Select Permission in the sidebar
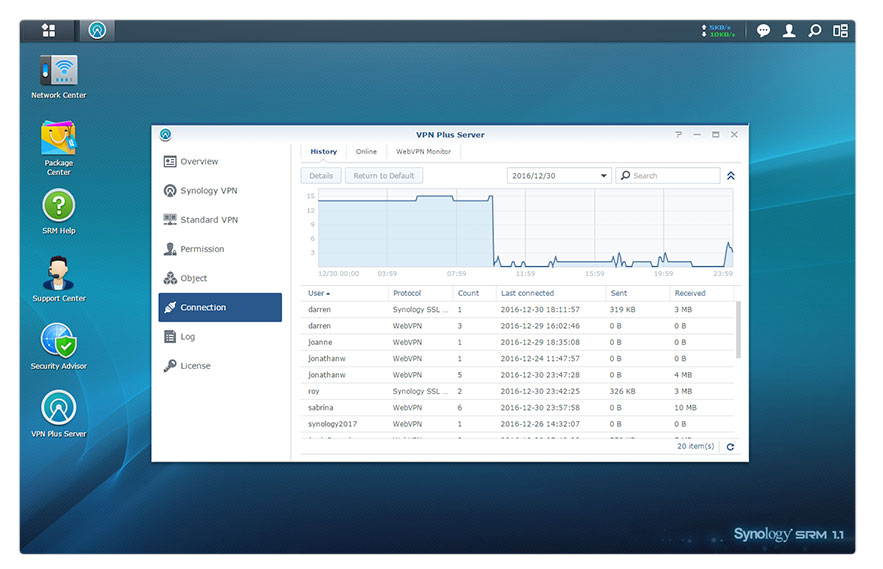This screenshot has height=569, width=883. (220, 249)
